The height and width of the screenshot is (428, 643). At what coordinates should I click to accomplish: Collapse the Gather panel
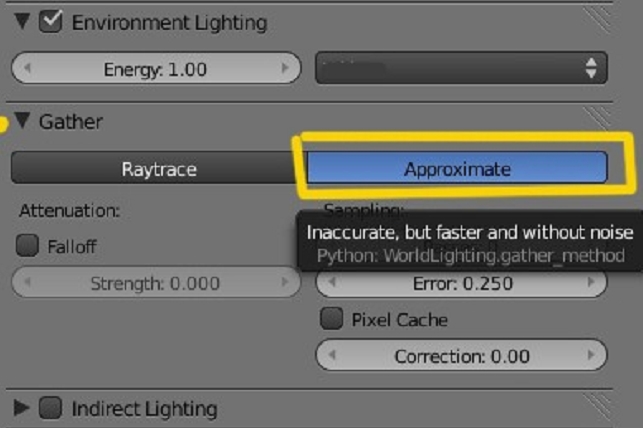pyautogui.click(x=22, y=122)
